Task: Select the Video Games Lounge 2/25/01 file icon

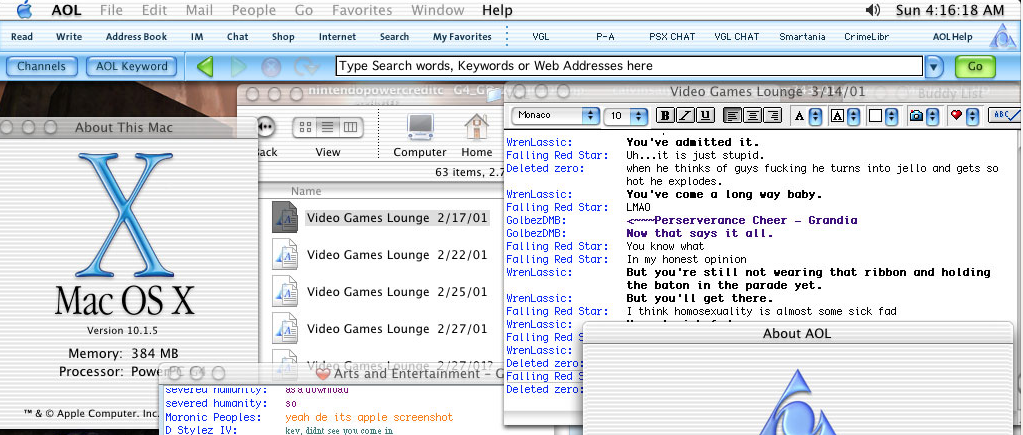Action: (x=285, y=292)
